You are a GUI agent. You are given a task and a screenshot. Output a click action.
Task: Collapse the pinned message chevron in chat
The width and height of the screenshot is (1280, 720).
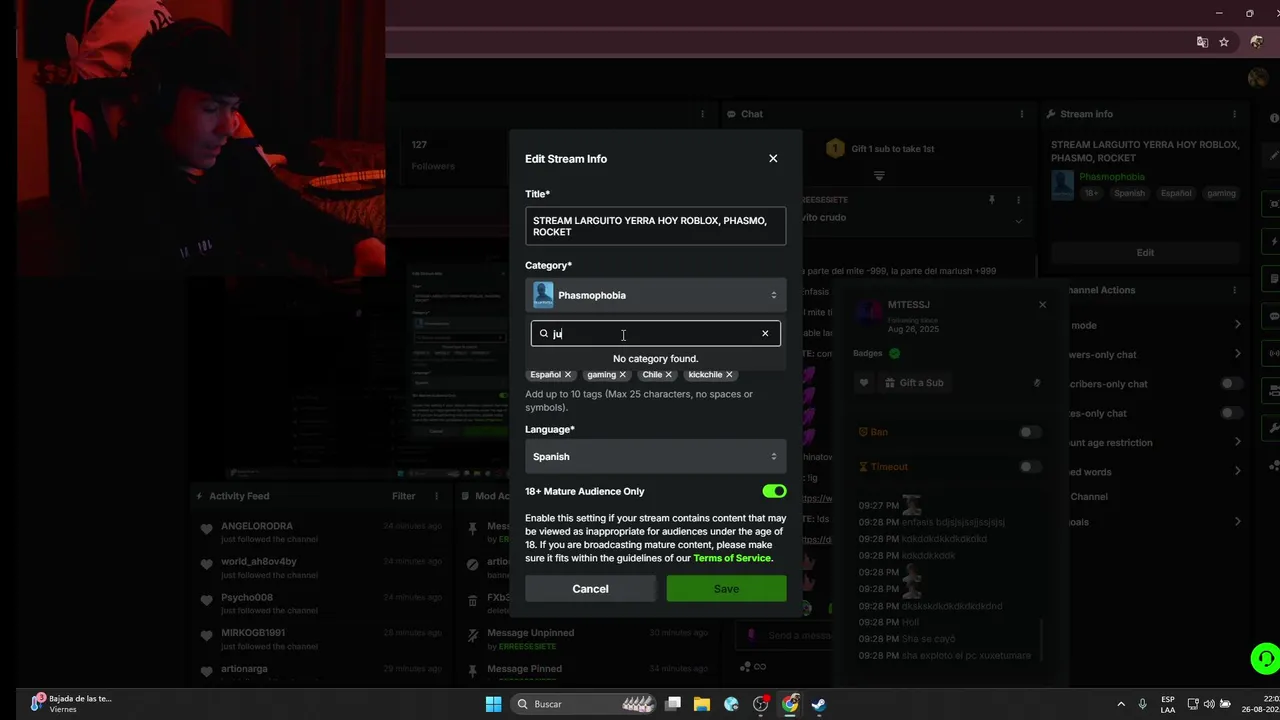click(x=1019, y=221)
